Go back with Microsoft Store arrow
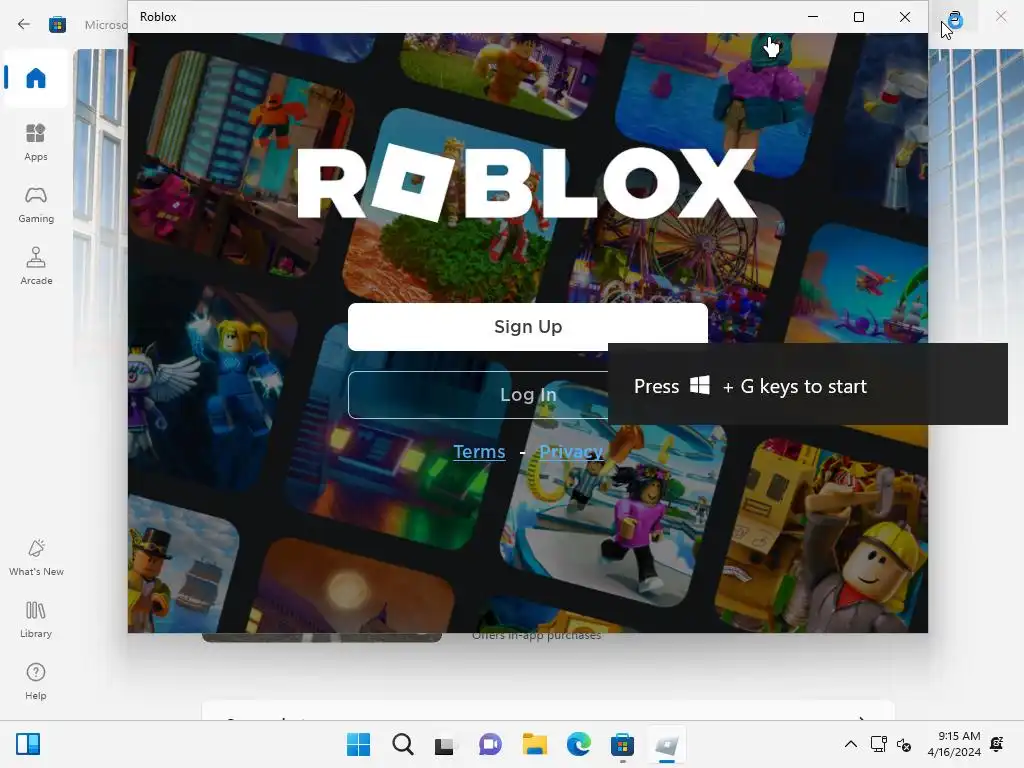The width and height of the screenshot is (1024, 768). 24,24
